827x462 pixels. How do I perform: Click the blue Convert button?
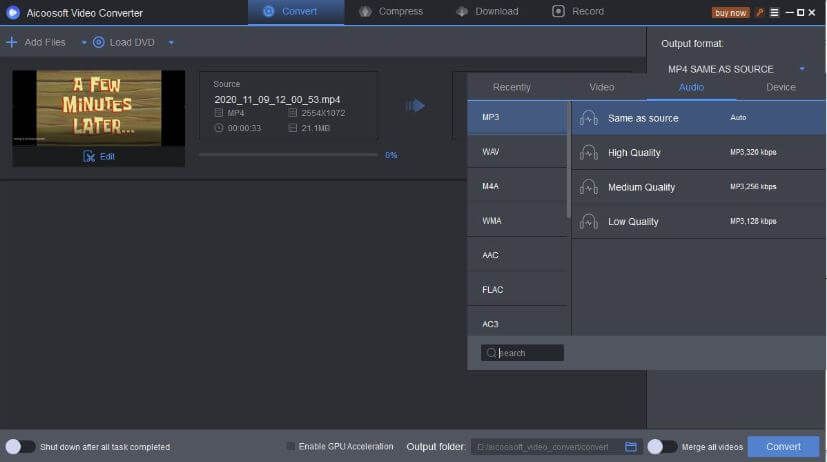pyautogui.click(x=783, y=447)
